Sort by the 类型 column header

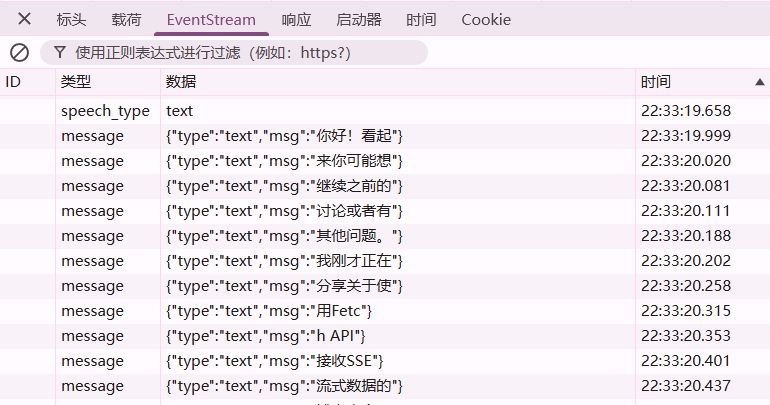pos(108,82)
